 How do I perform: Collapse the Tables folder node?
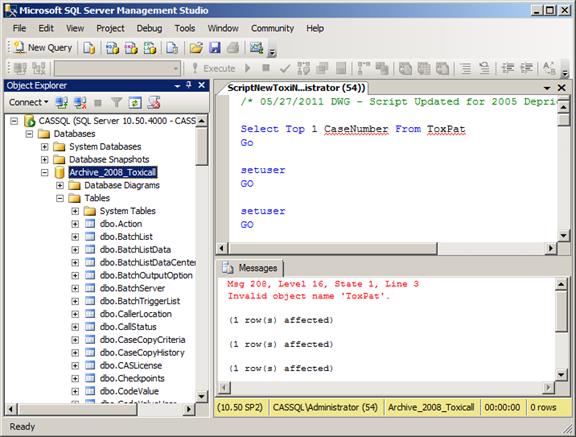coord(60,198)
